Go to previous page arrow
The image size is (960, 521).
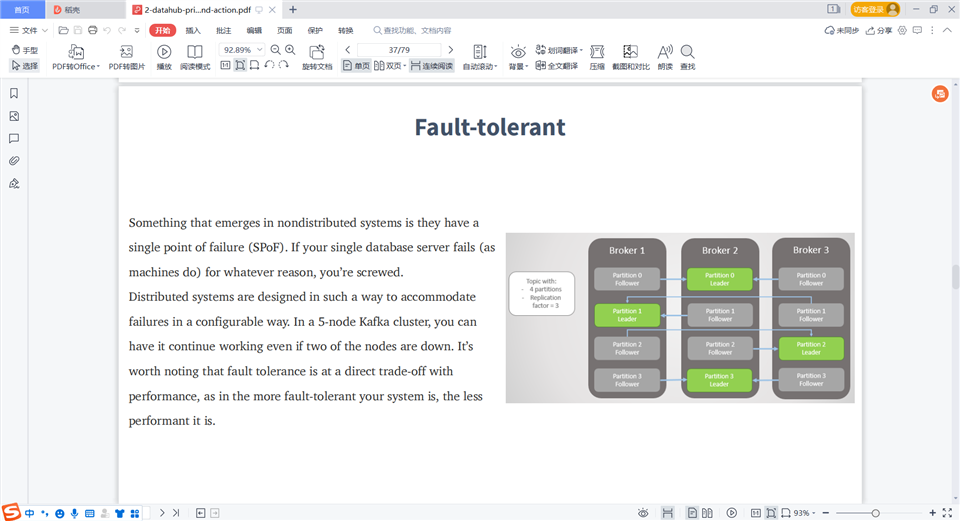pyautogui.click(x=348, y=50)
